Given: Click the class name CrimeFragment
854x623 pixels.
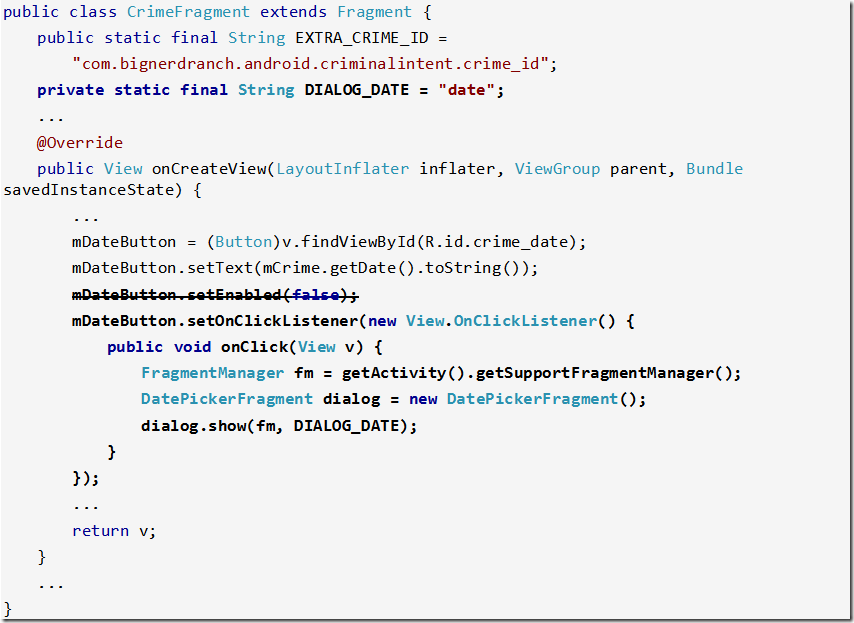Looking at the screenshot, I should click(188, 12).
